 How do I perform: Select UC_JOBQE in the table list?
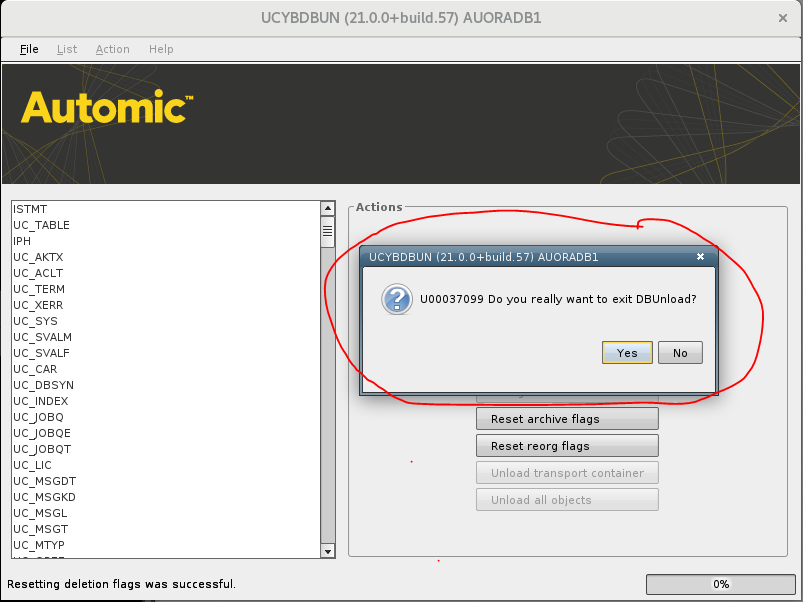[x=166, y=433]
